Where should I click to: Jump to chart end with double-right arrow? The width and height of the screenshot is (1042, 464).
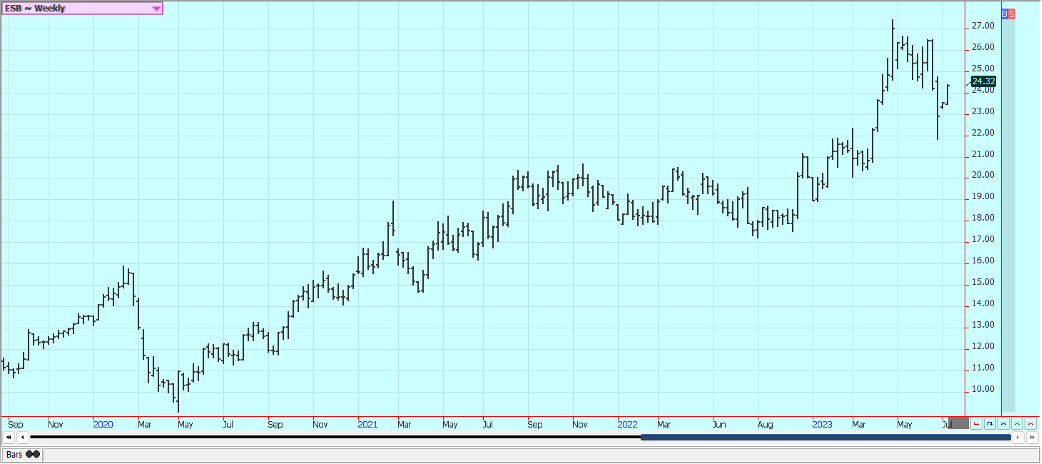tap(1032, 437)
